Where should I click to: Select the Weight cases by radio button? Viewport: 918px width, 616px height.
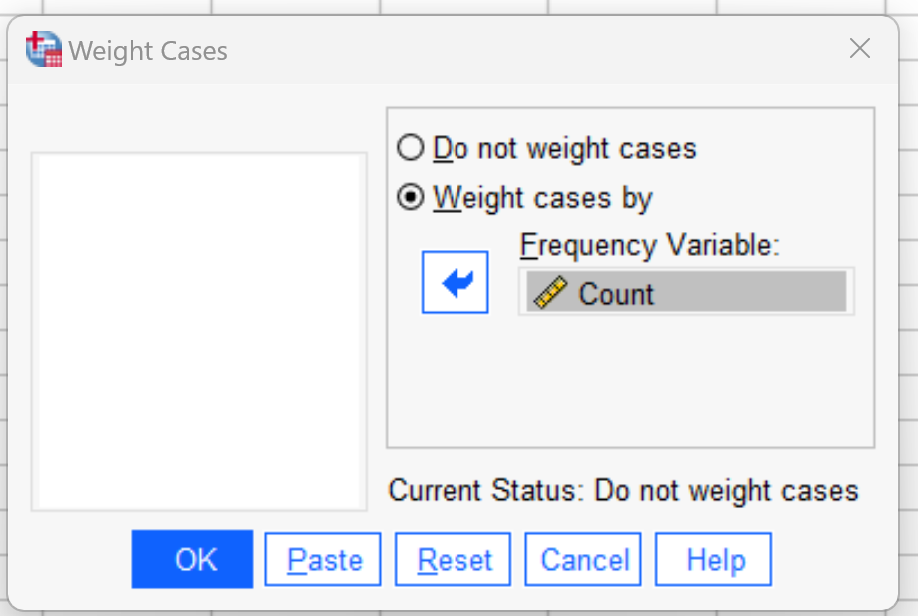pos(410,197)
